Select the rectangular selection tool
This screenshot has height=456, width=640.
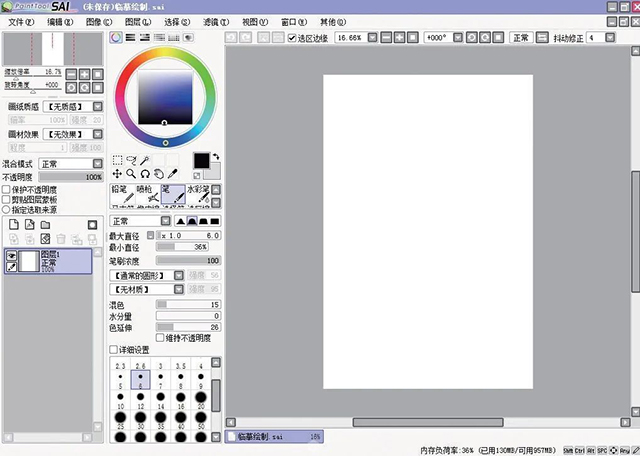[x=117, y=160]
